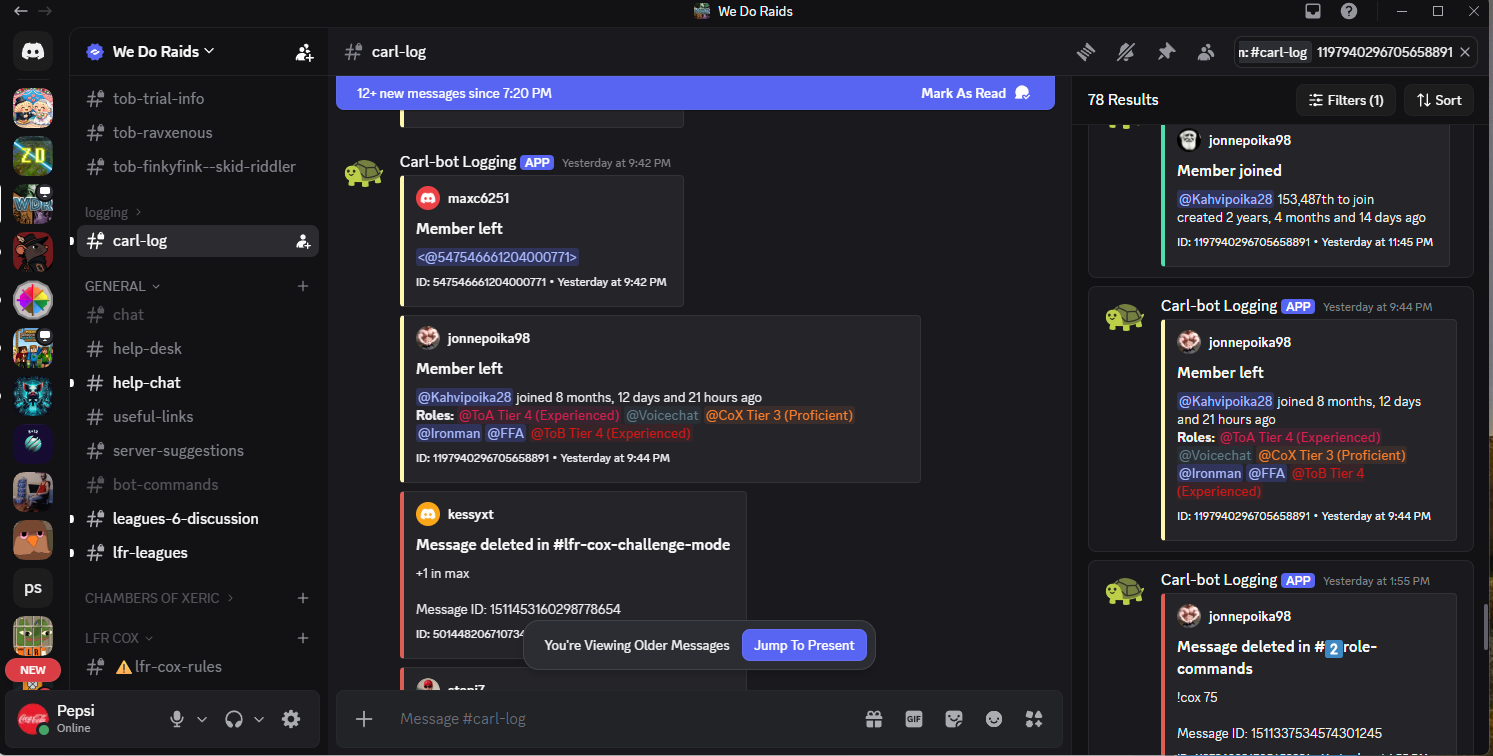Viewport: 1493px width, 756px height.
Task: Deafen with headphones icon
Action: coord(235,719)
